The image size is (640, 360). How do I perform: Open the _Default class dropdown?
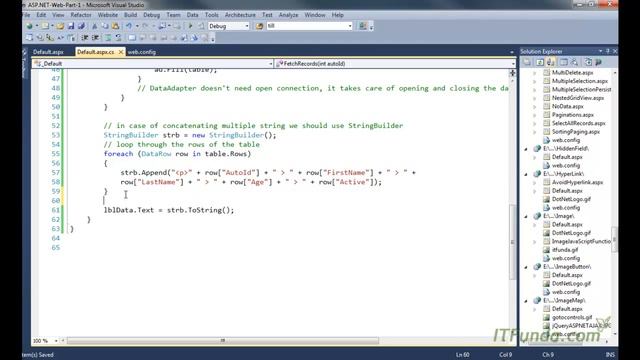pos(271,64)
